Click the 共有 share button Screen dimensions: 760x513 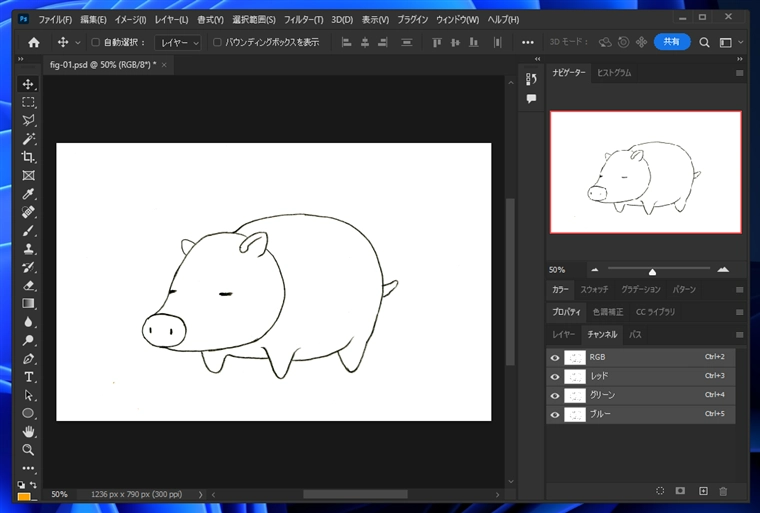[x=671, y=42]
